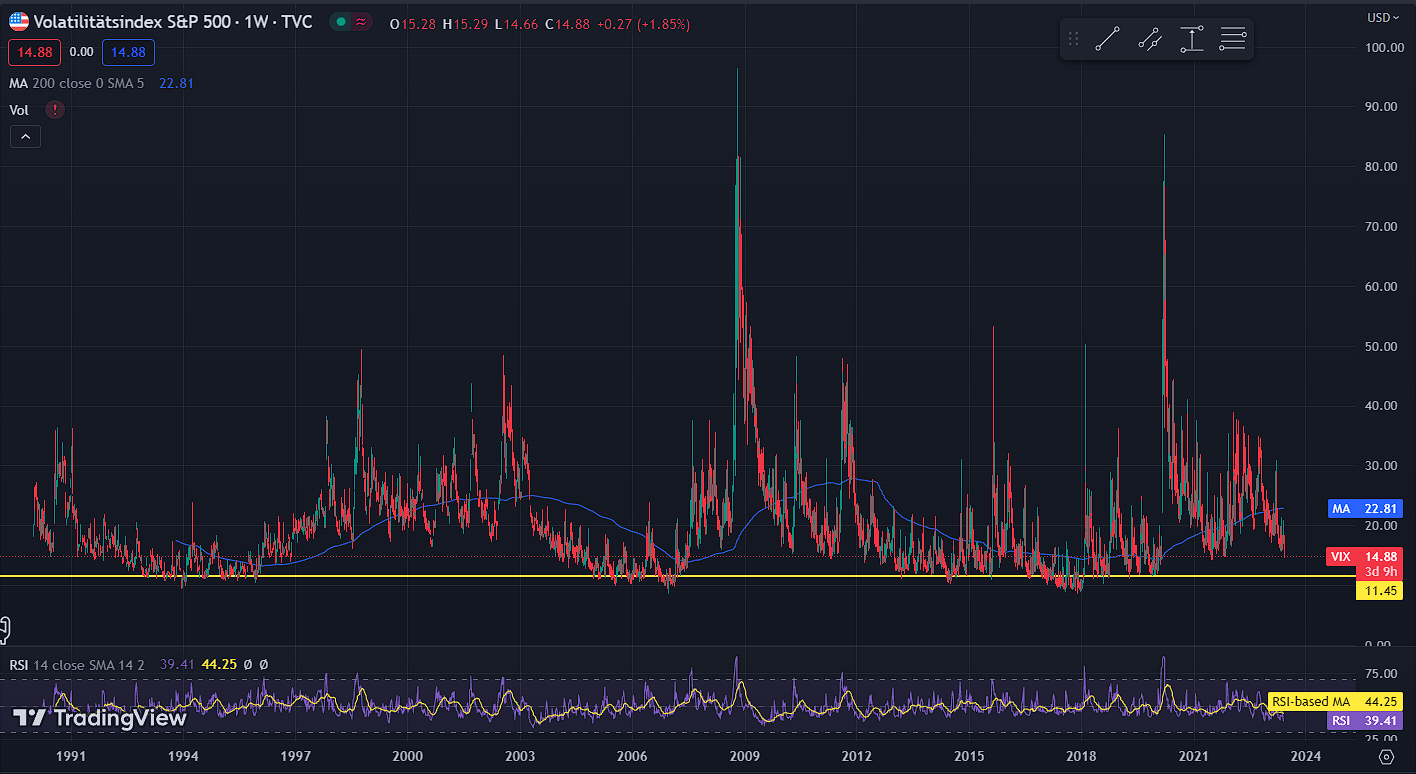Click the red 14.88 sell price button
The width and height of the screenshot is (1416, 774).
point(35,52)
